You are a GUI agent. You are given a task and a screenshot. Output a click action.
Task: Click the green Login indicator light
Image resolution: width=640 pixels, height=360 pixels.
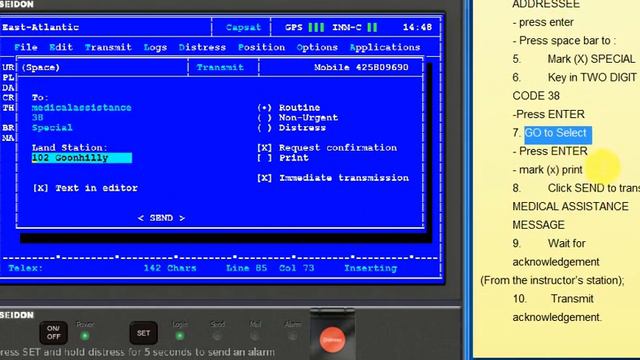point(180,336)
